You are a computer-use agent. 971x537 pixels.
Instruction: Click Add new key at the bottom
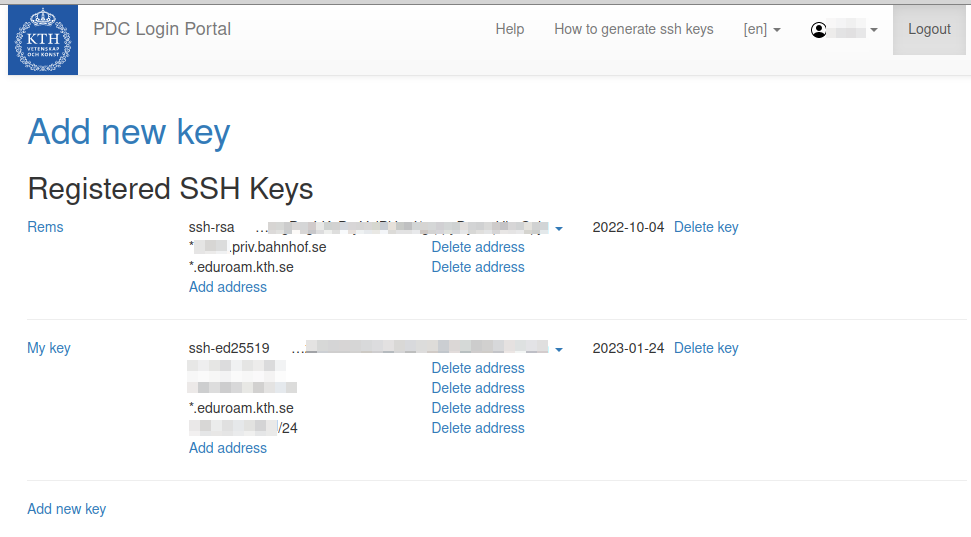tap(66, 509)
